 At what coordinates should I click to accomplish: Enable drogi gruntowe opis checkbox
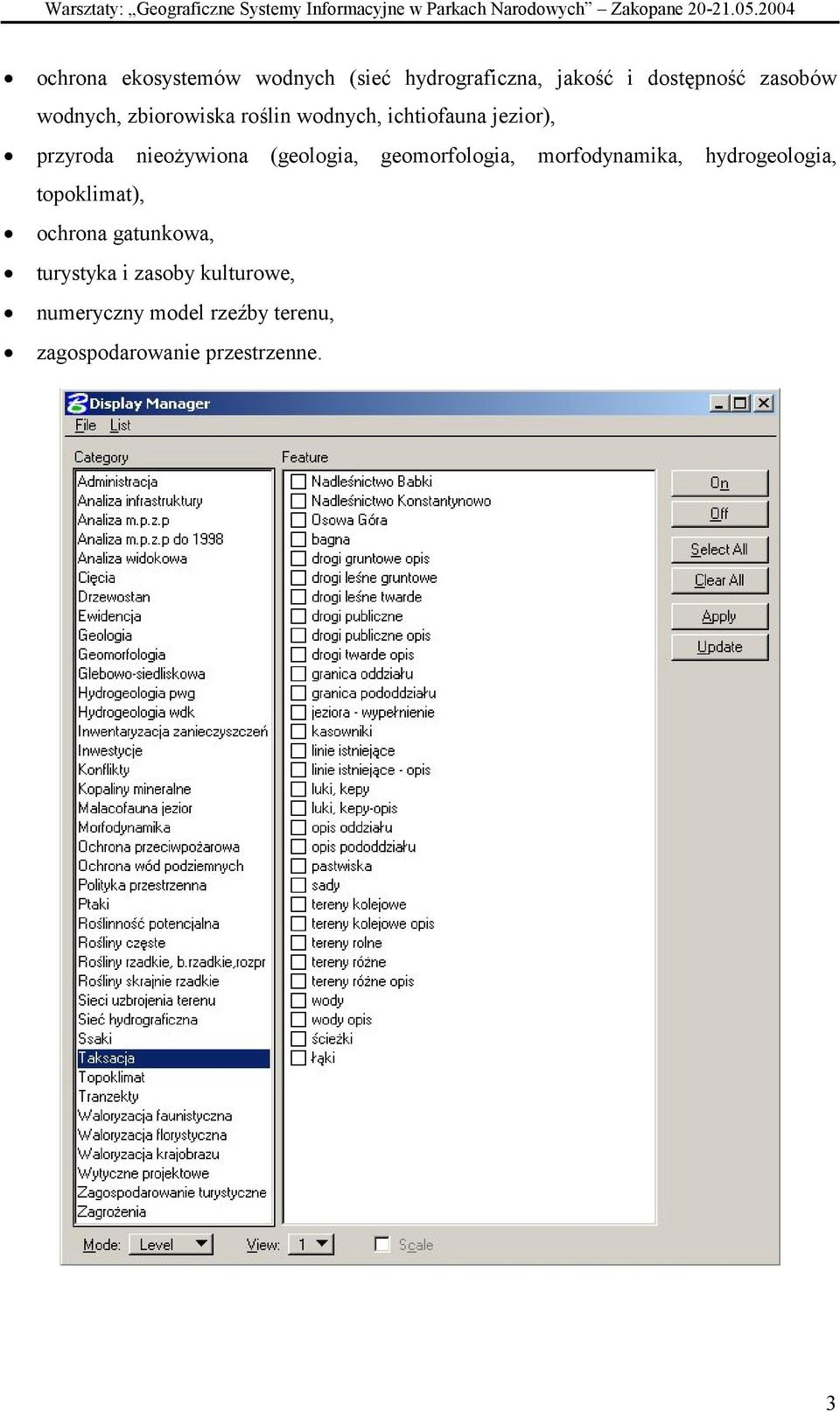click(298, 558)
